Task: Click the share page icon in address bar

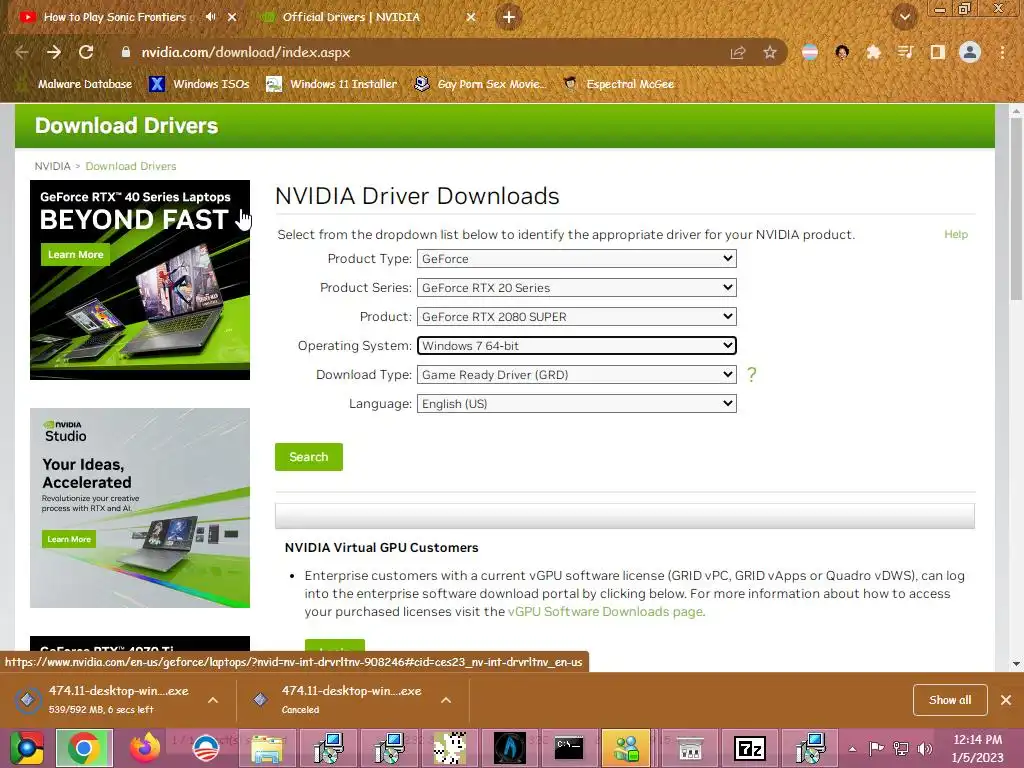Action: tap(738, 52)
